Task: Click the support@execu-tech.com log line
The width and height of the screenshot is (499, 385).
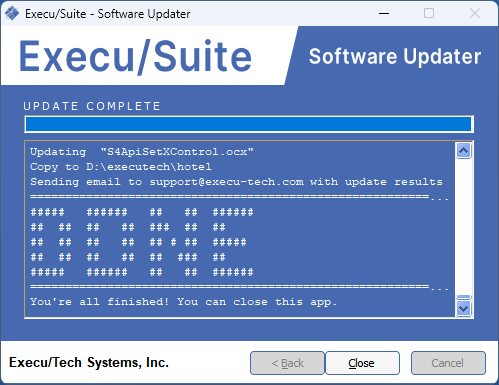Action: [236, 182]
